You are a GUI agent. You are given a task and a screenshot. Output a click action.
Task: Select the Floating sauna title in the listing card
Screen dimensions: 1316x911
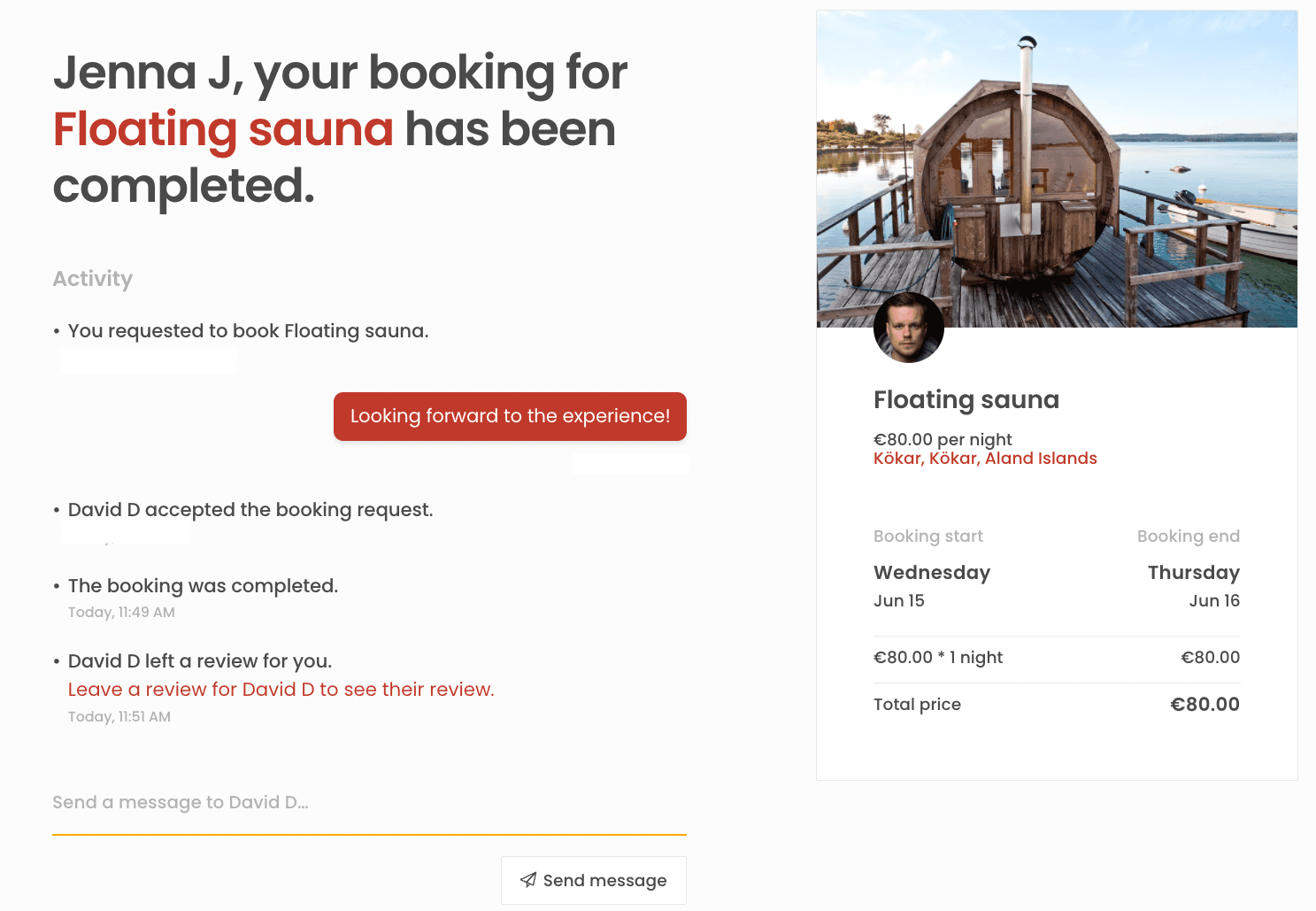[966, 400]
